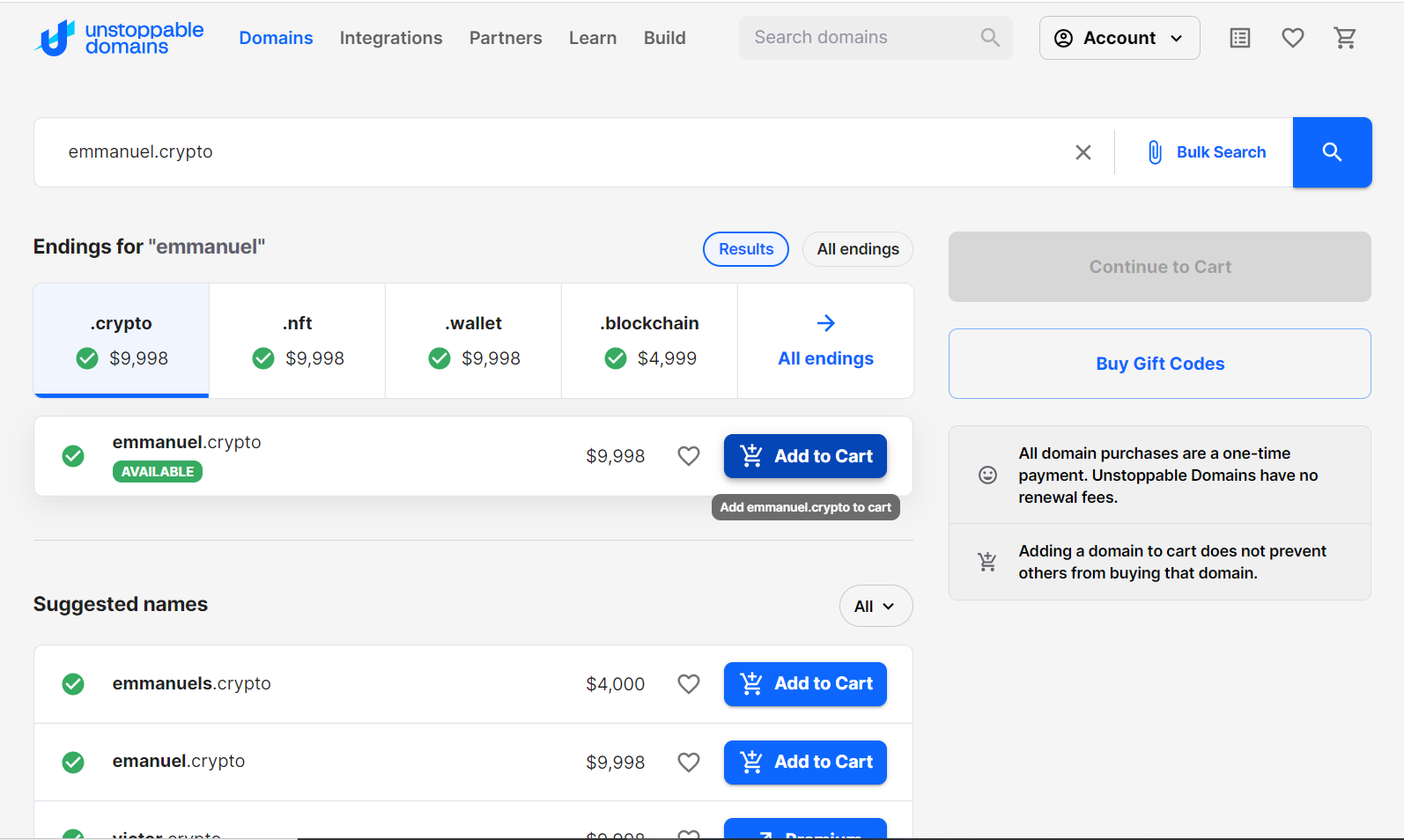
Task: Open the Account dropdown menu
Action: pos(1120,38)
